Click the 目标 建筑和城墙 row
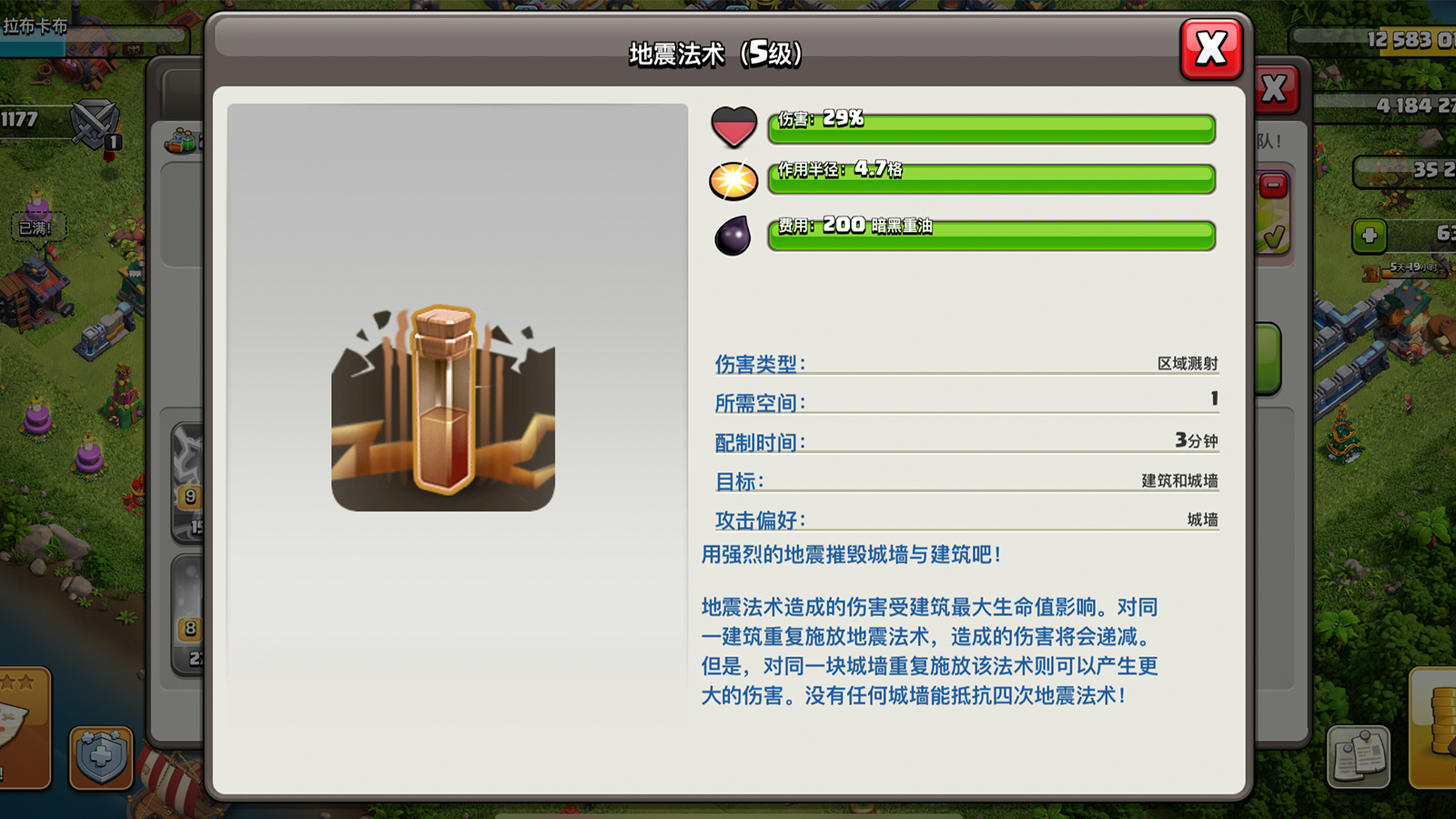Viewport: 1456px width, 819px height. 966,480
